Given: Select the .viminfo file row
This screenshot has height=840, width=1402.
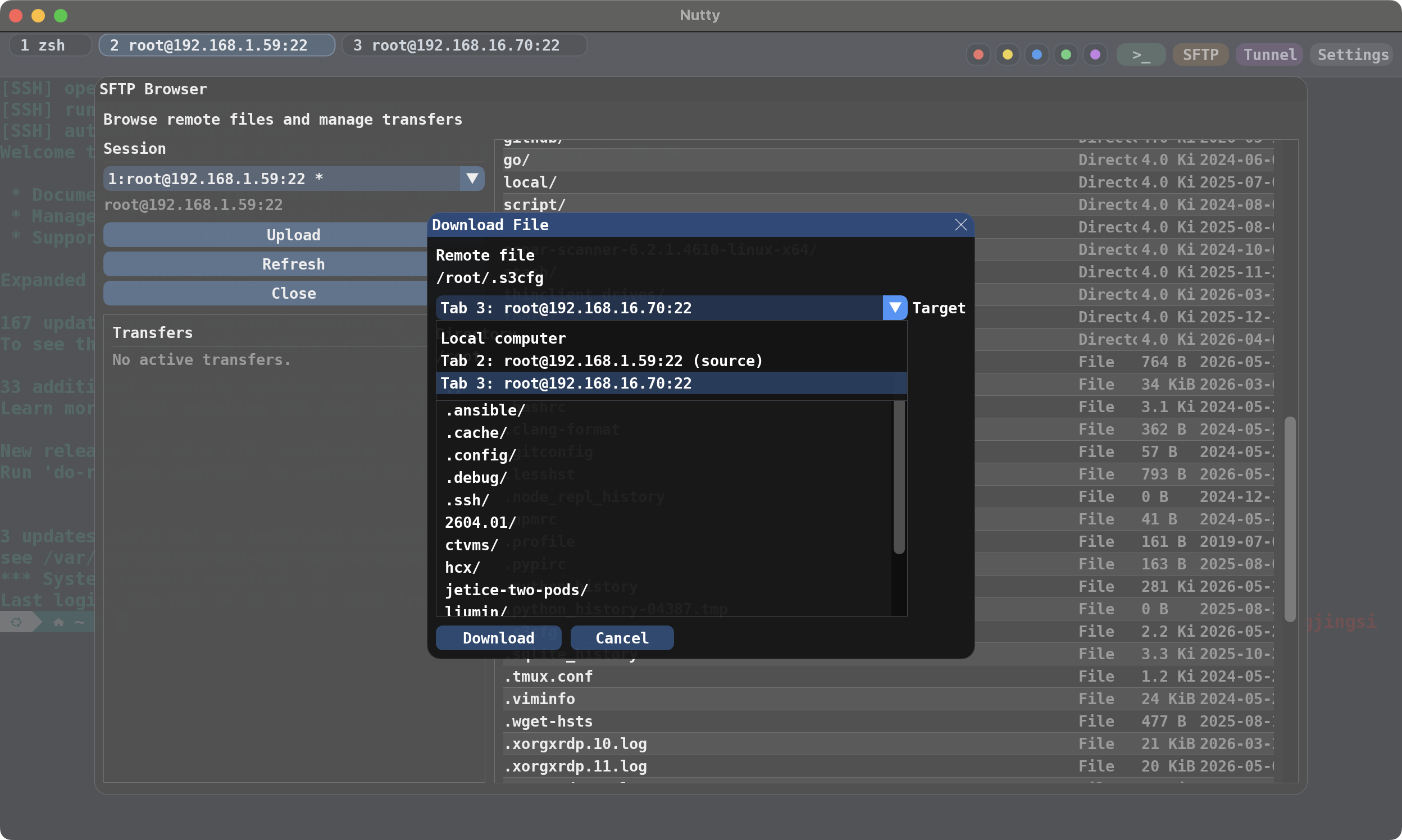Looking at the screenshot, I should pyautogui.click(x=888, y=699).
